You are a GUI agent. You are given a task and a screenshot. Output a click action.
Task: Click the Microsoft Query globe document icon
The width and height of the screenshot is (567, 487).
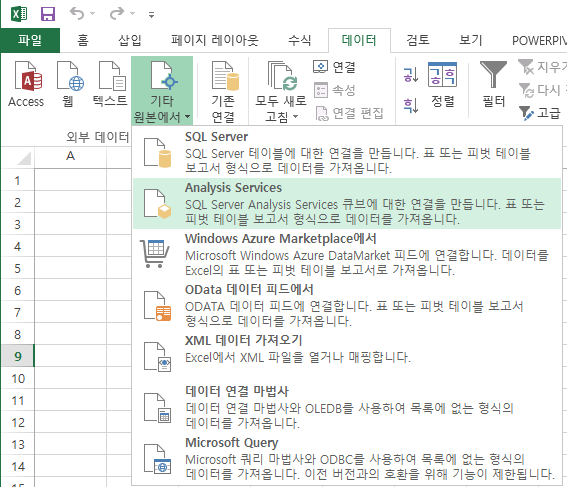pyautogui.click(x=157, y=459)
